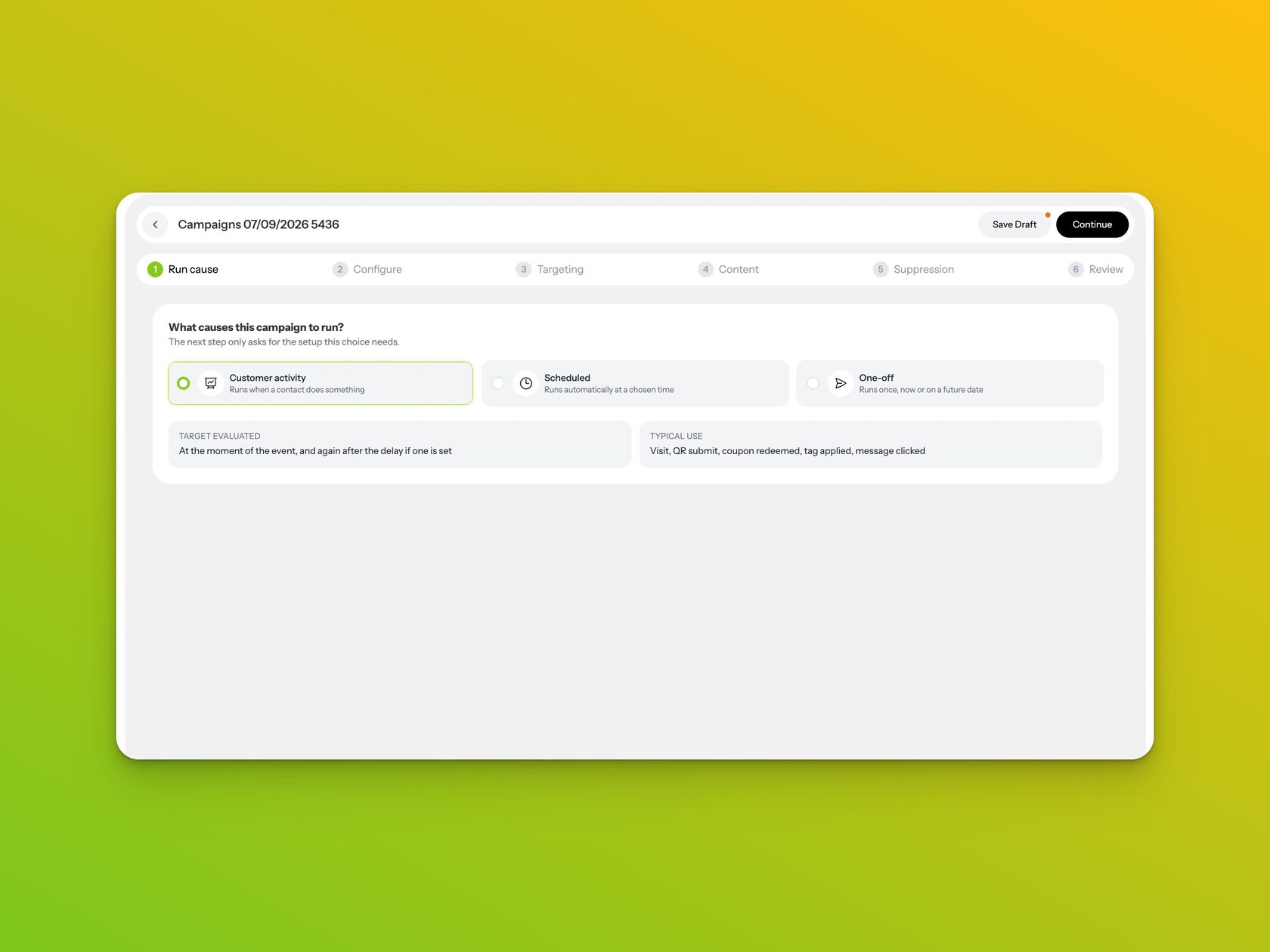The width and height of the screenshot is (1270, 952).
Task: Select the Customer activity radio button
Action: 184,383
